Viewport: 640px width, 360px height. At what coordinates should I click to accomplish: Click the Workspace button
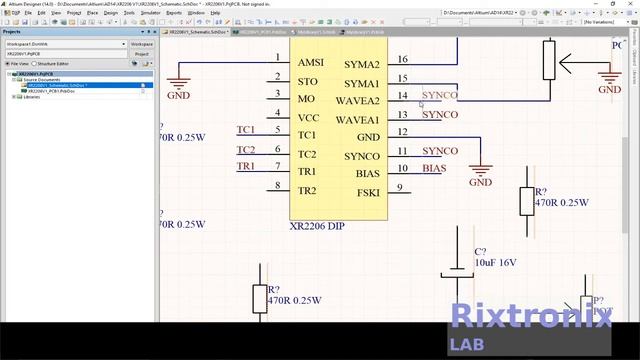[x=142, y=44]
